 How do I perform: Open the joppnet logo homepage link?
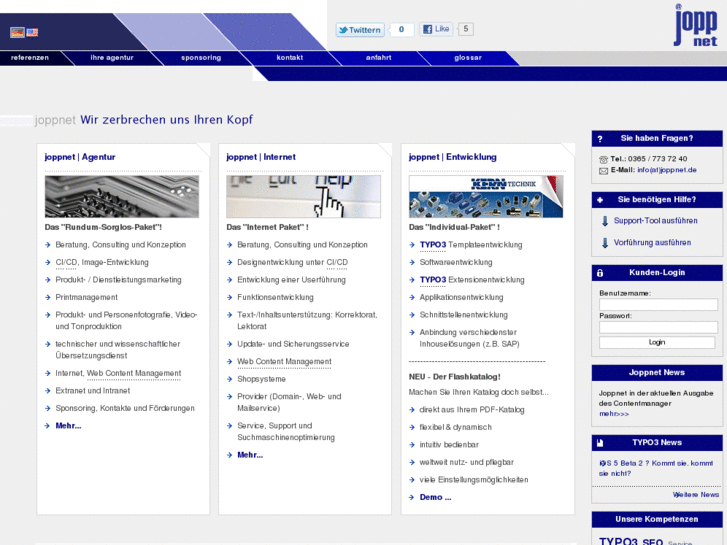coord(695,25)
